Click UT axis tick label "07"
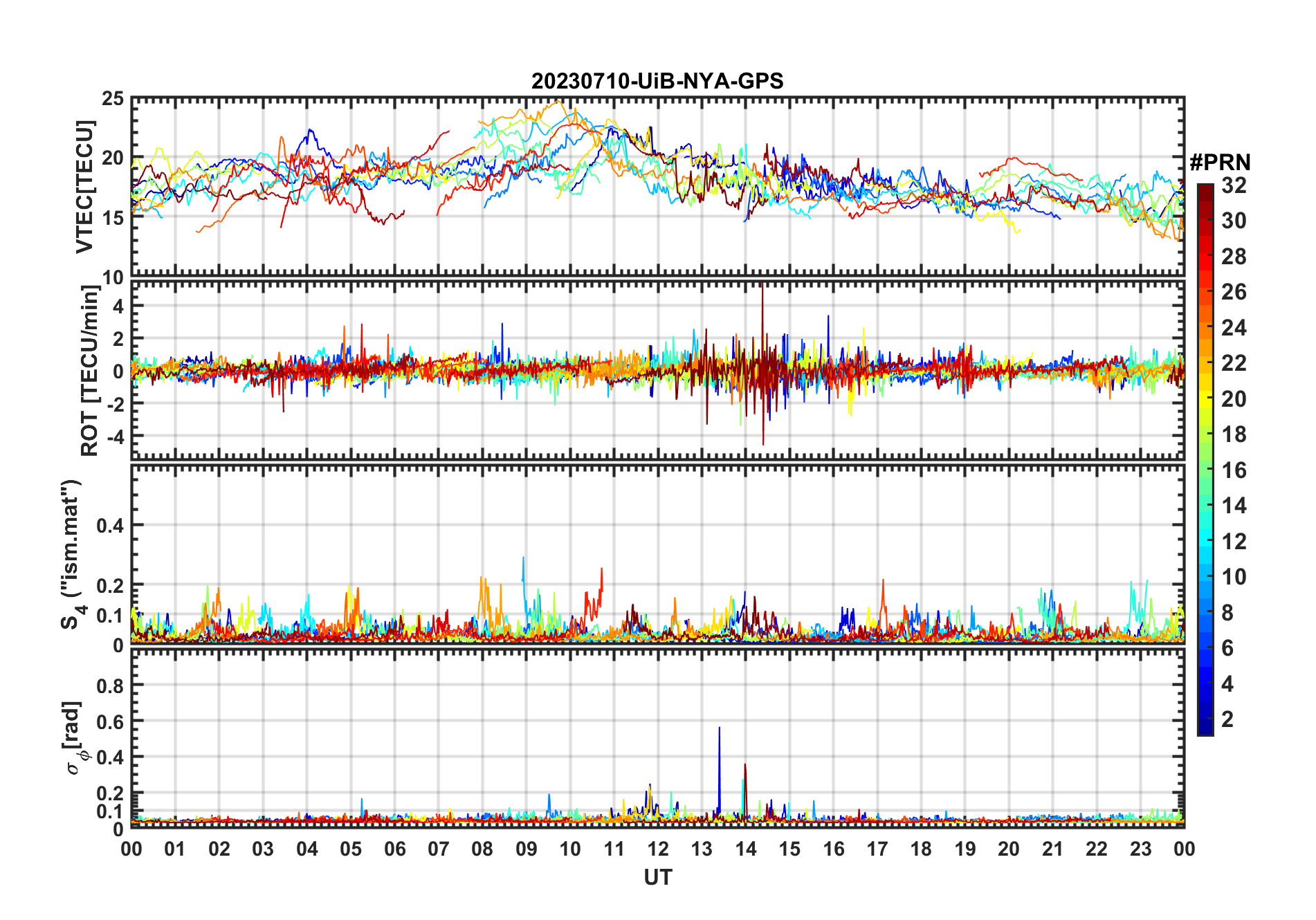 [x=439, y=849]
